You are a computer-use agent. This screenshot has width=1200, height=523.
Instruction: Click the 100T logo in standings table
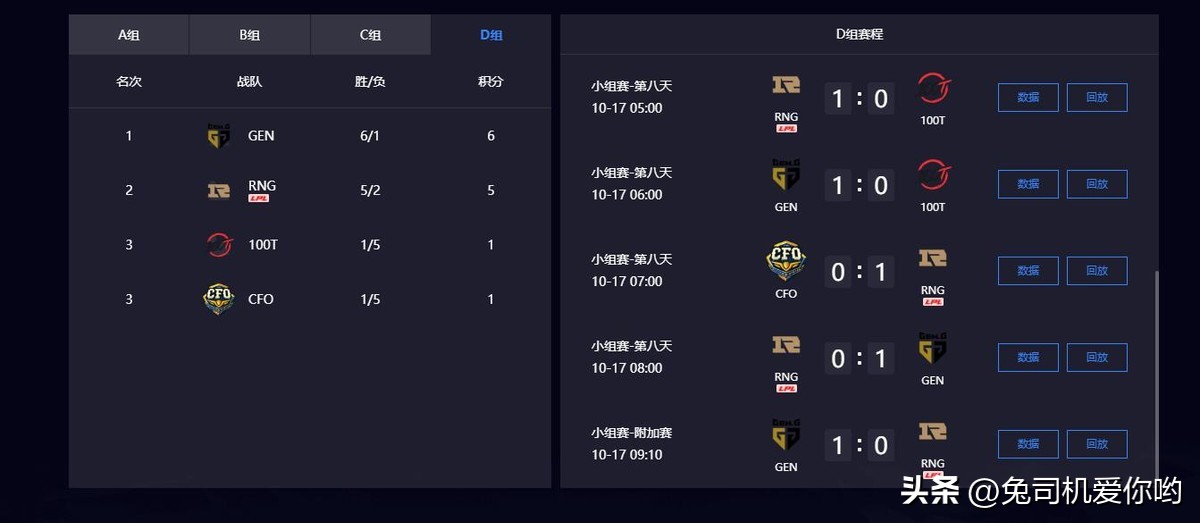[x=219, y=244]
